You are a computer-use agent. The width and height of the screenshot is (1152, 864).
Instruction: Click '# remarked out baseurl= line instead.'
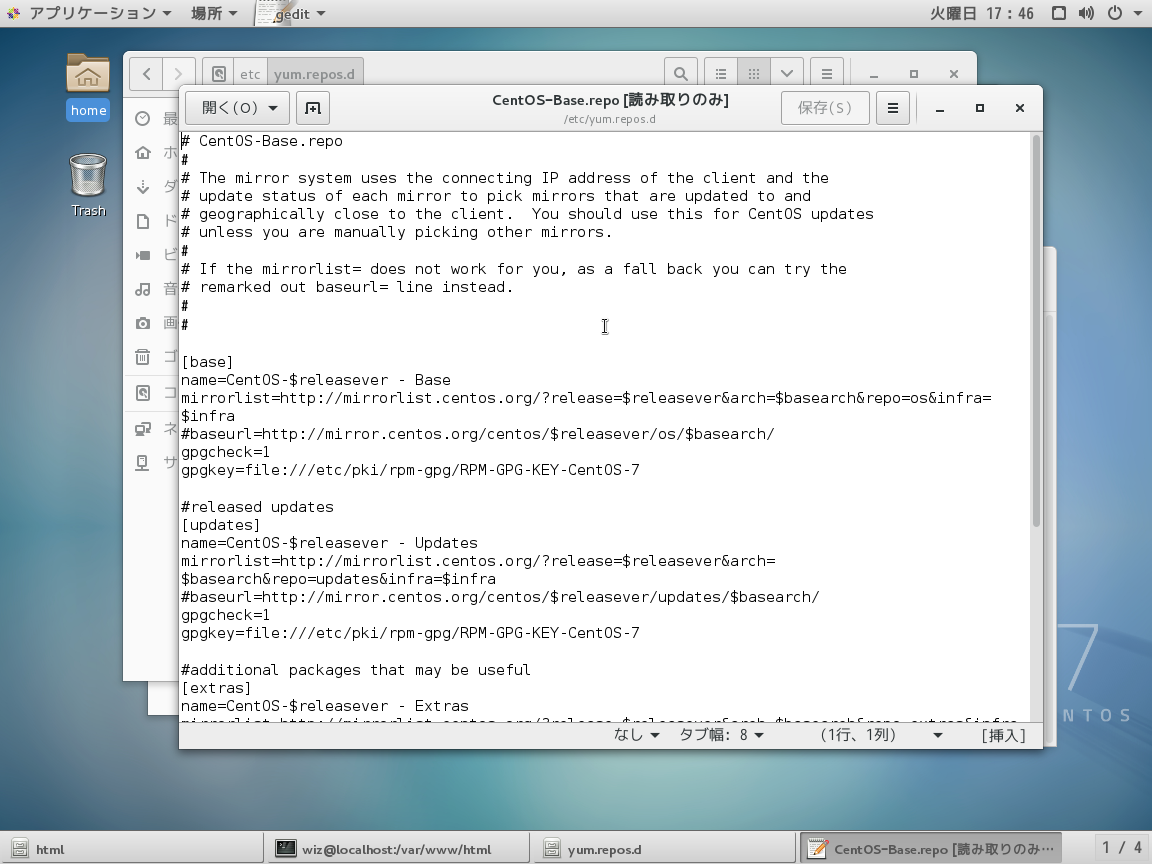[347, 287]
